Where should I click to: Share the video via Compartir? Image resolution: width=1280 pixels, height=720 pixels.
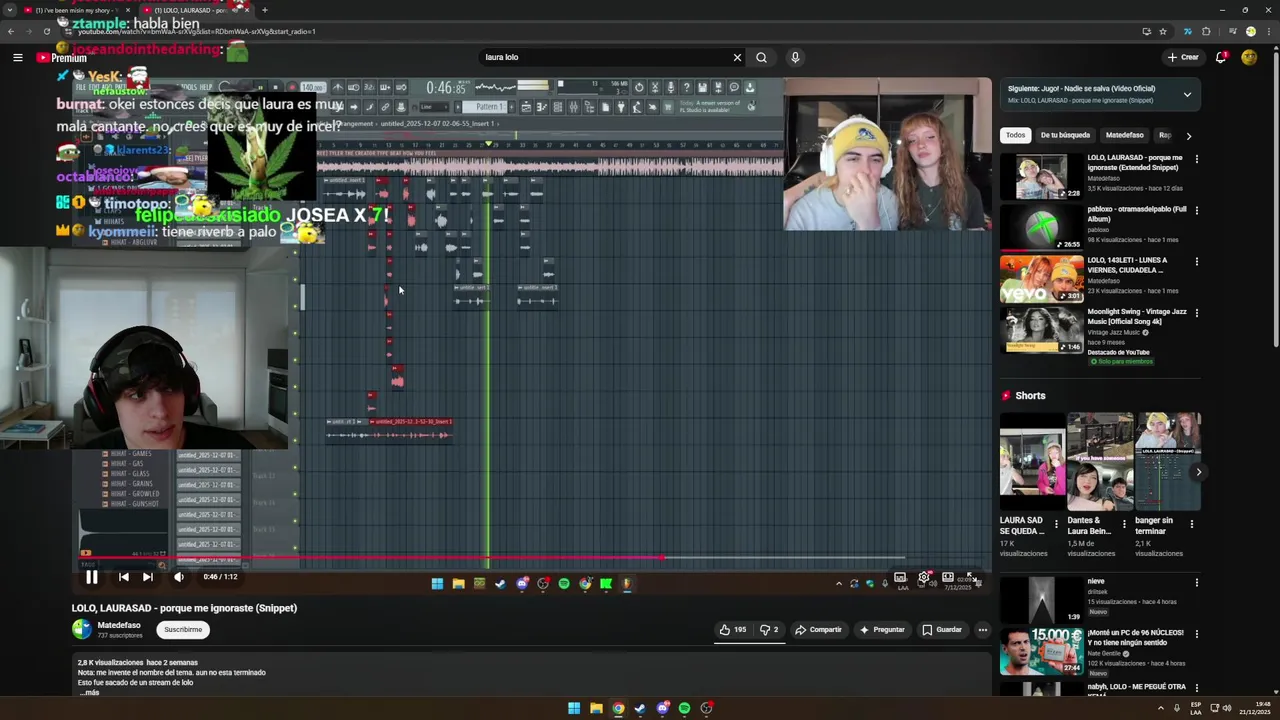pos(819,630)
